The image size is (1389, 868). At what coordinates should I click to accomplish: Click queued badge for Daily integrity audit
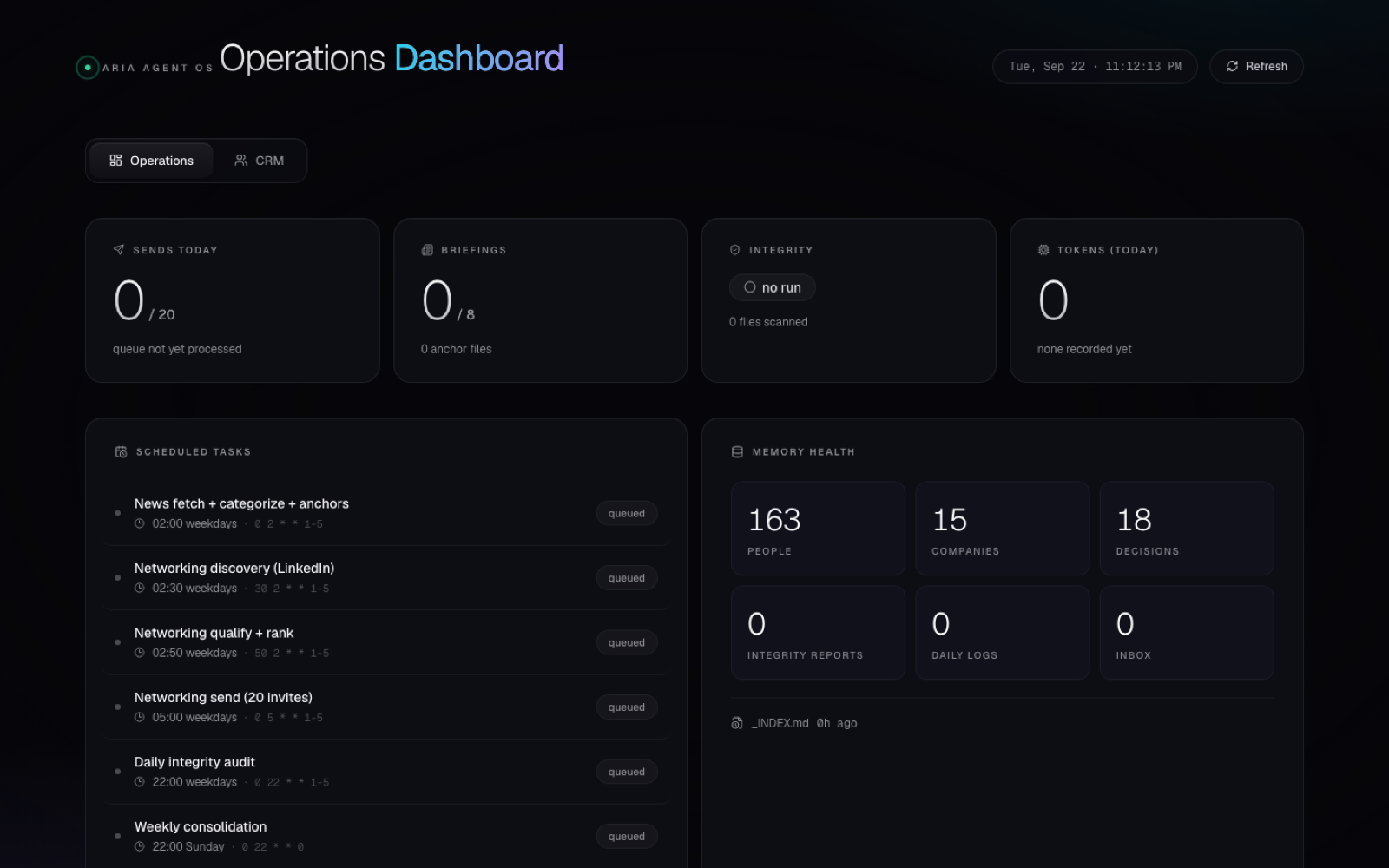(x=627, y=773)
